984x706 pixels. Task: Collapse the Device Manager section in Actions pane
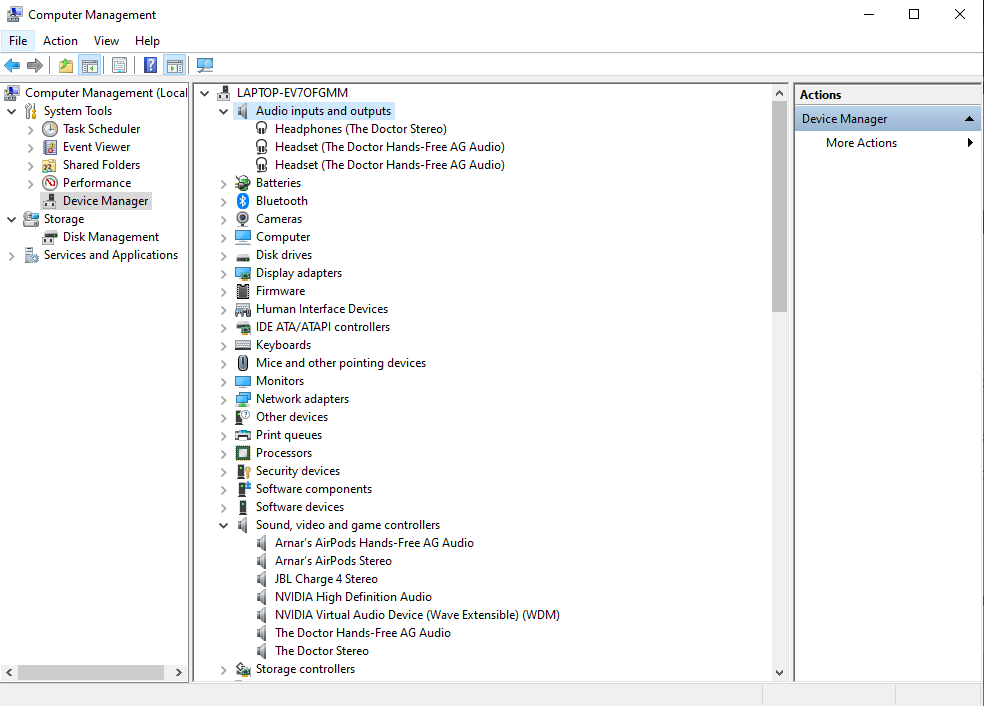969,119
